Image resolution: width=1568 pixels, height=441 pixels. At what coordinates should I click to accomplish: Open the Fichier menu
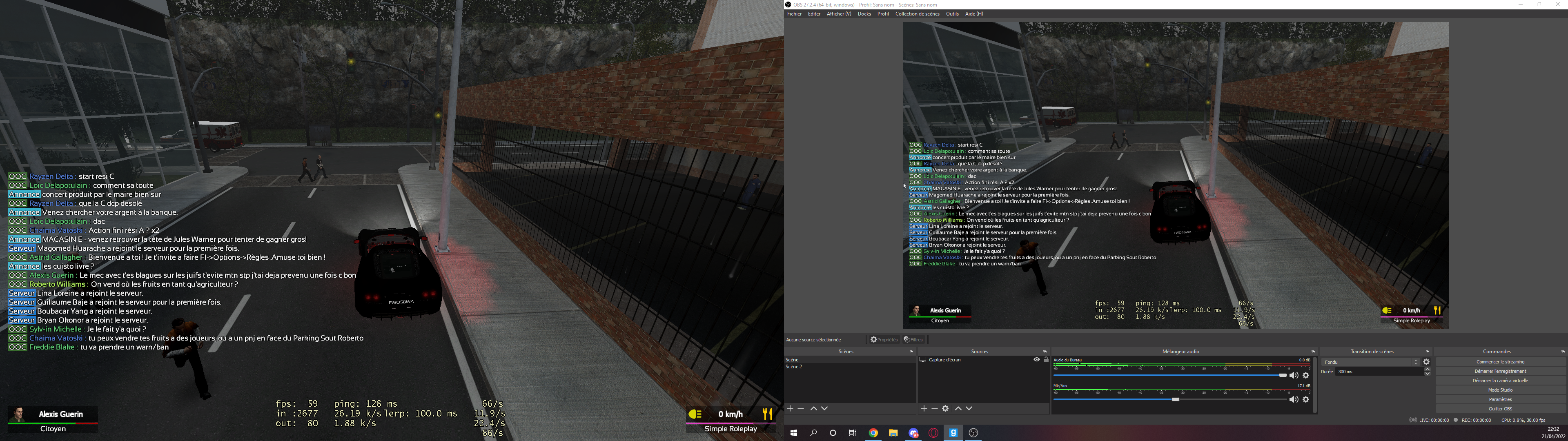click(794, 14)
